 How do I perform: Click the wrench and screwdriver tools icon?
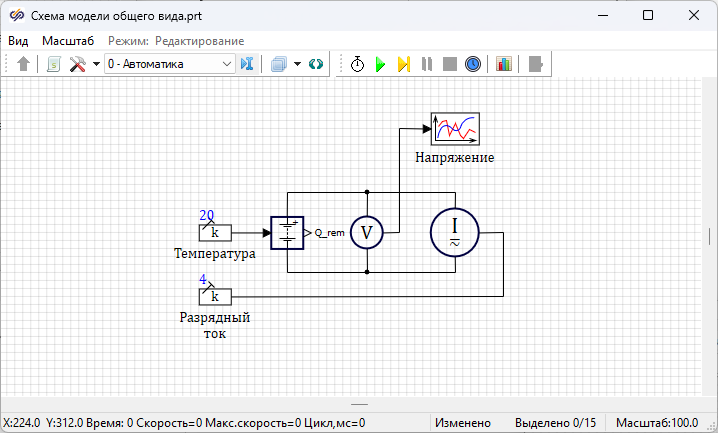tap(77, 64)
